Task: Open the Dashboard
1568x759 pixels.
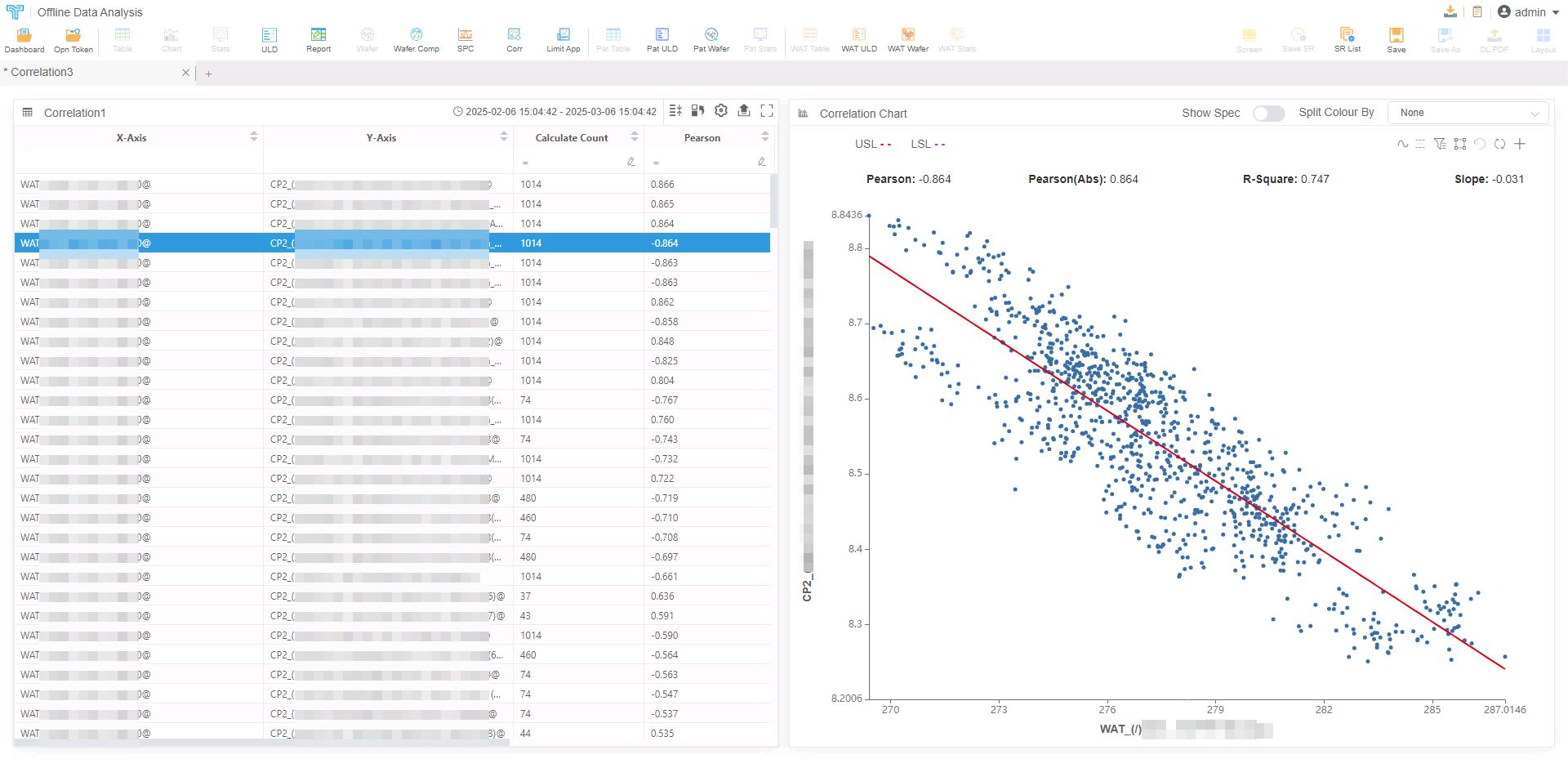Action: [24, 38]
